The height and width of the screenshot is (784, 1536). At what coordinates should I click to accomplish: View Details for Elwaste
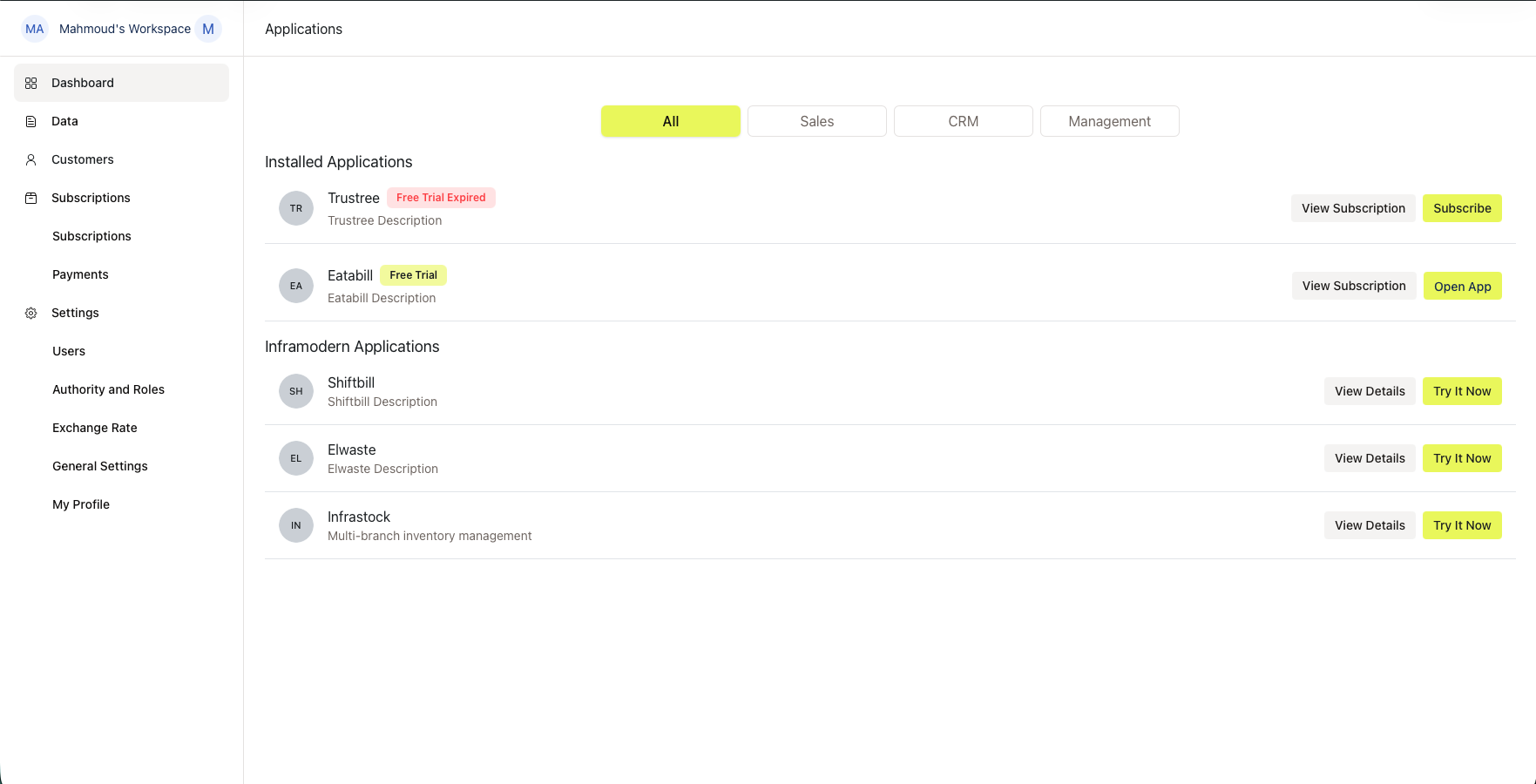pyautogui.click(x=1370, y=458)
